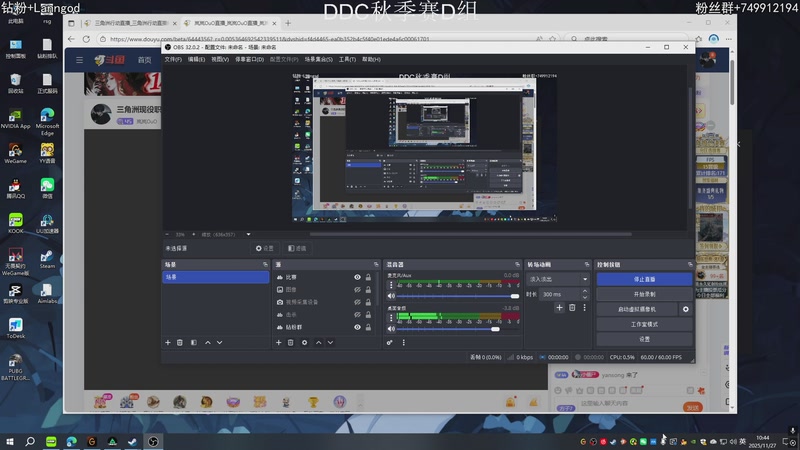Delete the selected source with trash icon
This screenshot has height=450, width=800.
tap(290, 342)
